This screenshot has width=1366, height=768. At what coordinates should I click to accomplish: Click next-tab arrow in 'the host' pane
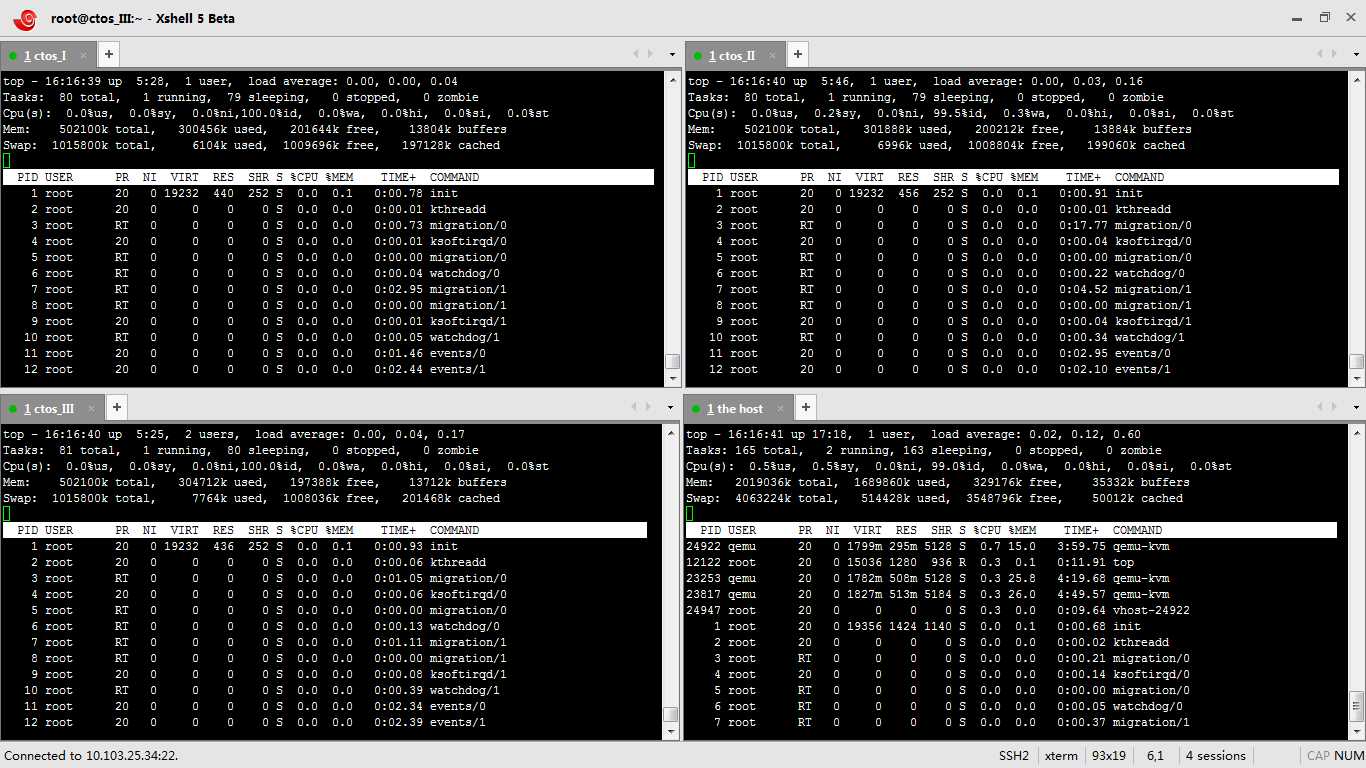point(1336,407)
